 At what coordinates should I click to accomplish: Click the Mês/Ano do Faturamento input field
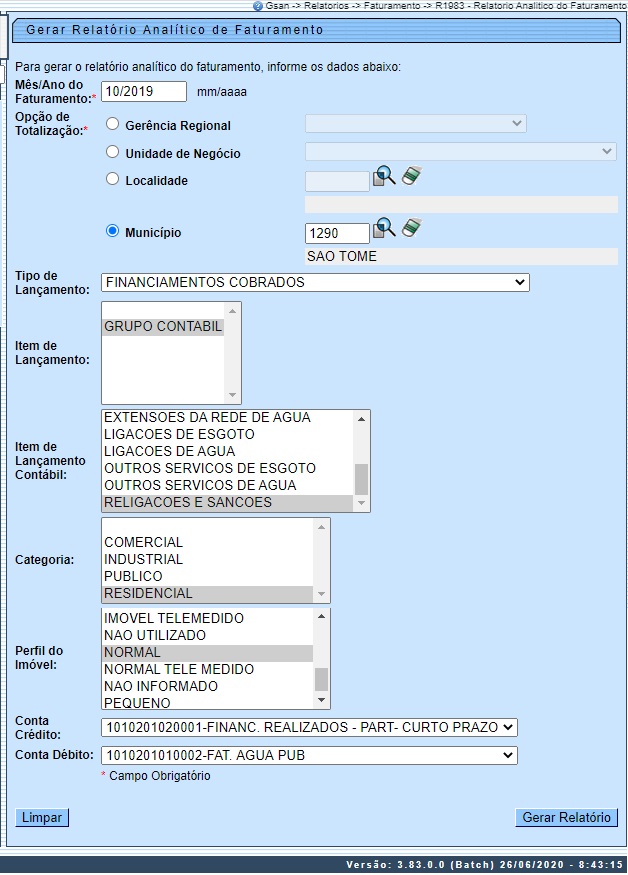coord(144,91)
